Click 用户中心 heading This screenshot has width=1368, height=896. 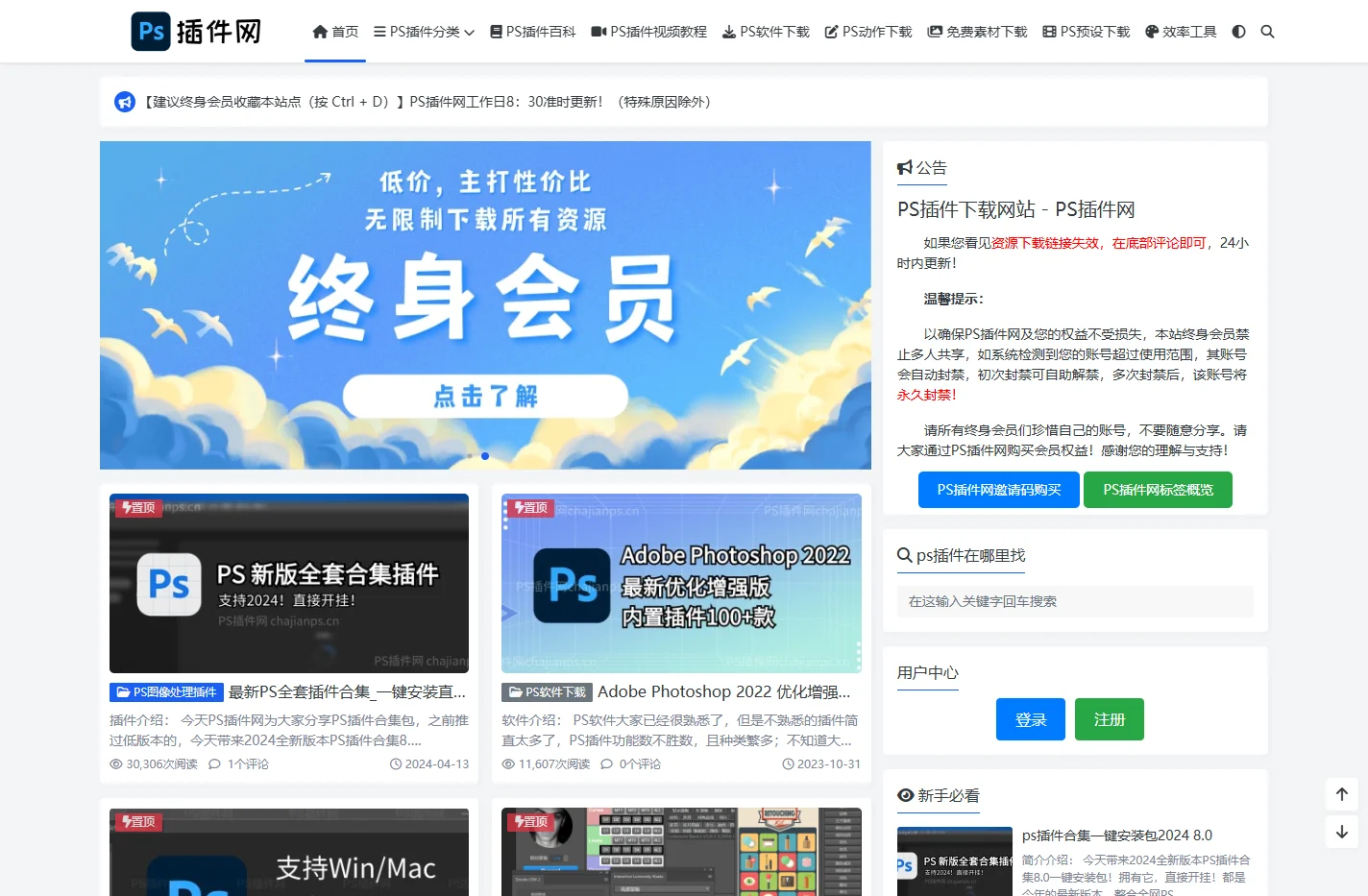pos(928,673)
